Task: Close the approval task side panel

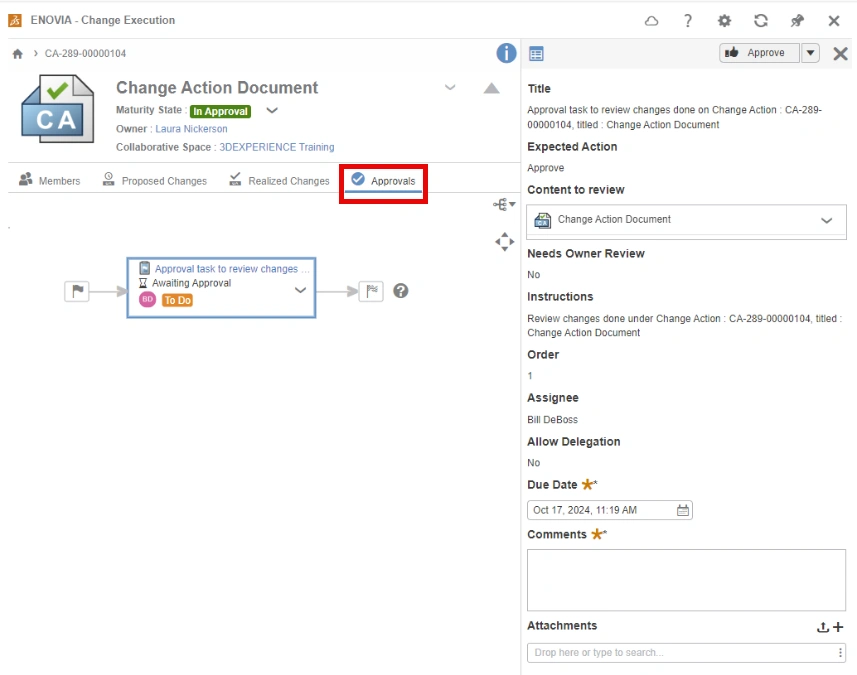Action: click(841, 54)
